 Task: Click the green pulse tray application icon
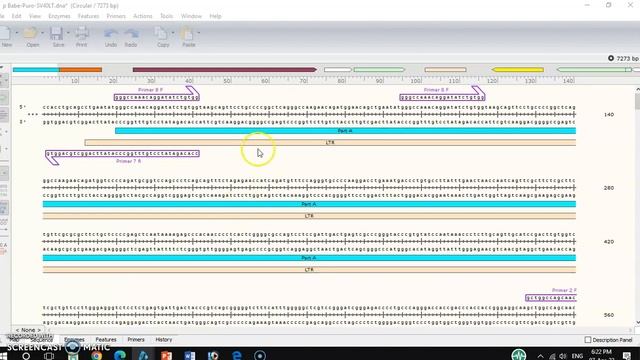tap(519, 355)
